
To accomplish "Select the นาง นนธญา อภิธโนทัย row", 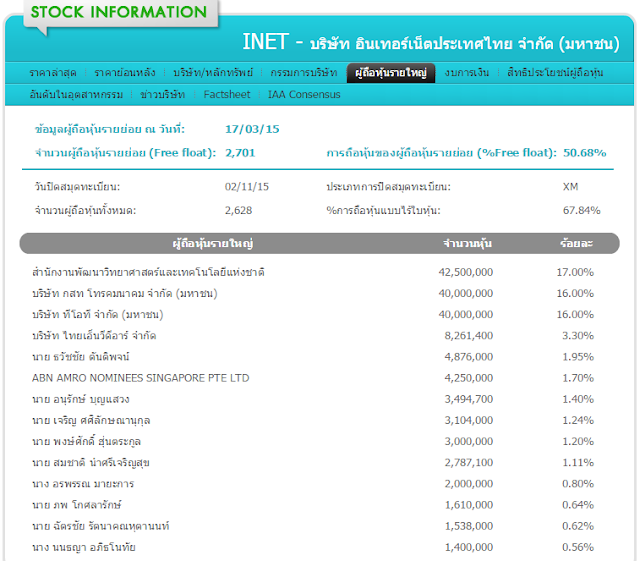I will pyautogui.click(x=313, y=548).
